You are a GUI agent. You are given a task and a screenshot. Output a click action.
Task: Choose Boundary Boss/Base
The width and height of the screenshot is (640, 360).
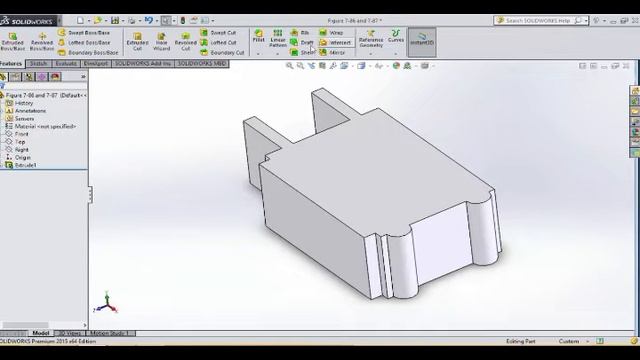88,53
